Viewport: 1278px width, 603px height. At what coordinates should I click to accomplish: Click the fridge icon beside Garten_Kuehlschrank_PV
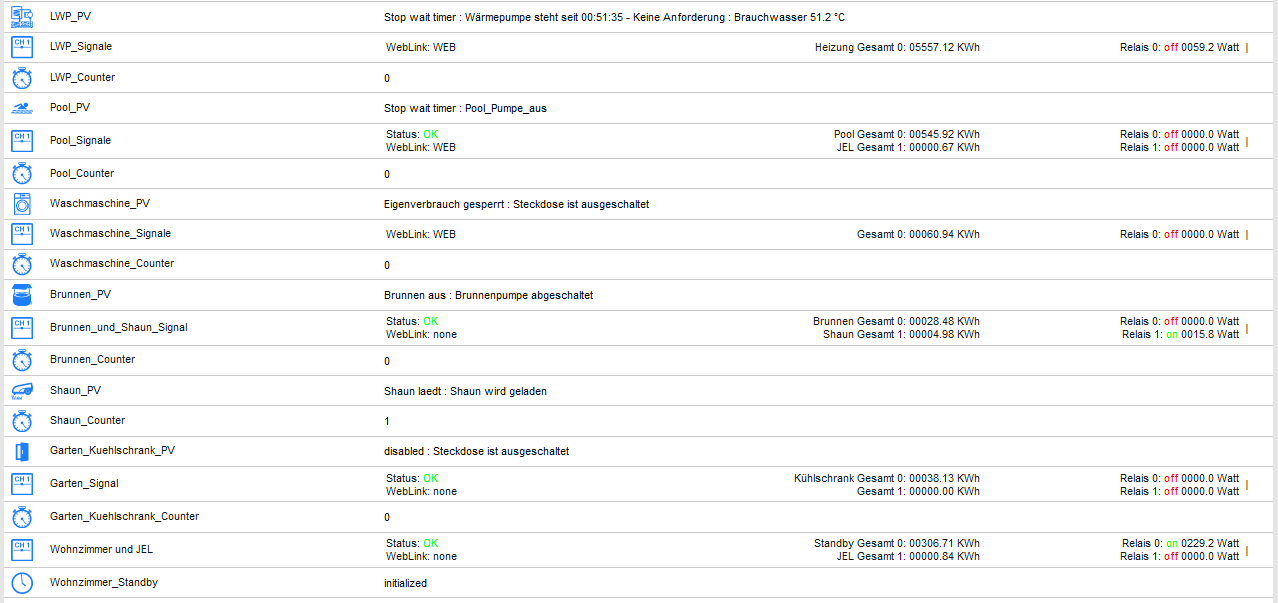(22, 451)
